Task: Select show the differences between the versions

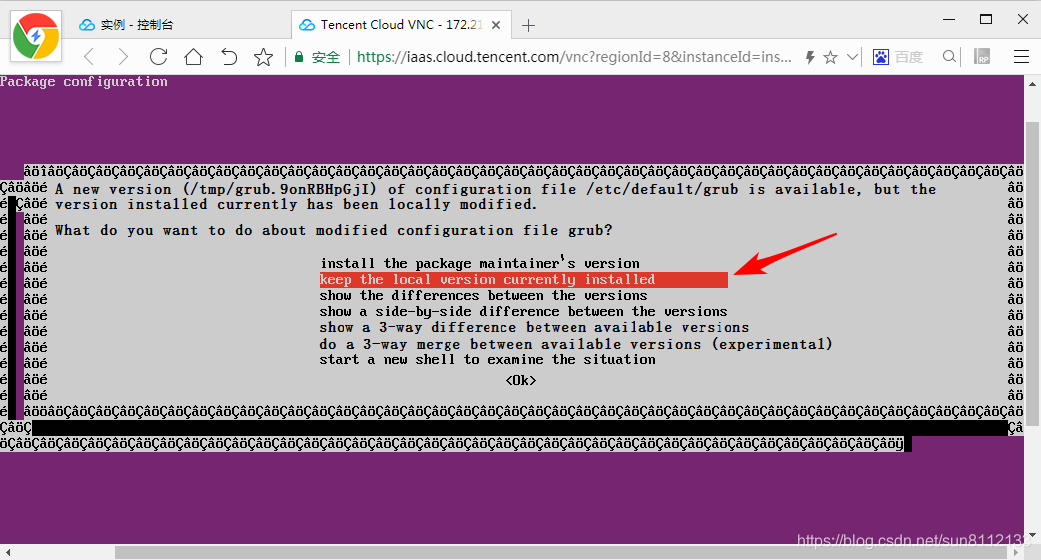Action: tap(483, 296)
